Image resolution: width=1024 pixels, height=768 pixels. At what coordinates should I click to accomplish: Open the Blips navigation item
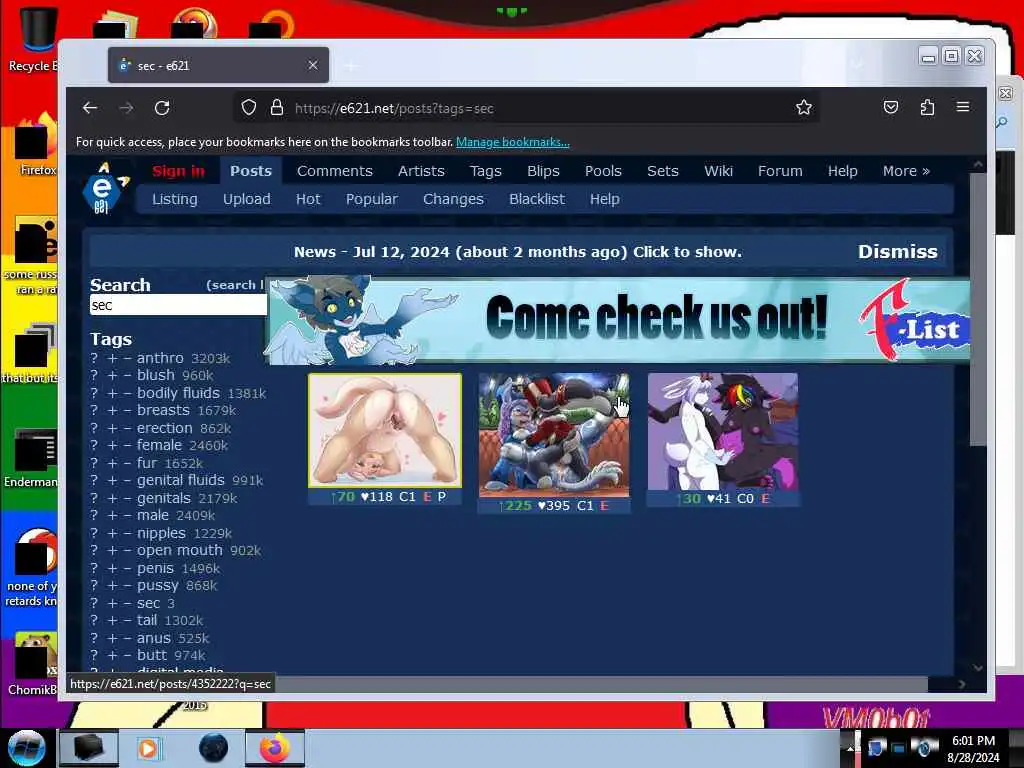pyautogui.click(x=543, y=171)
